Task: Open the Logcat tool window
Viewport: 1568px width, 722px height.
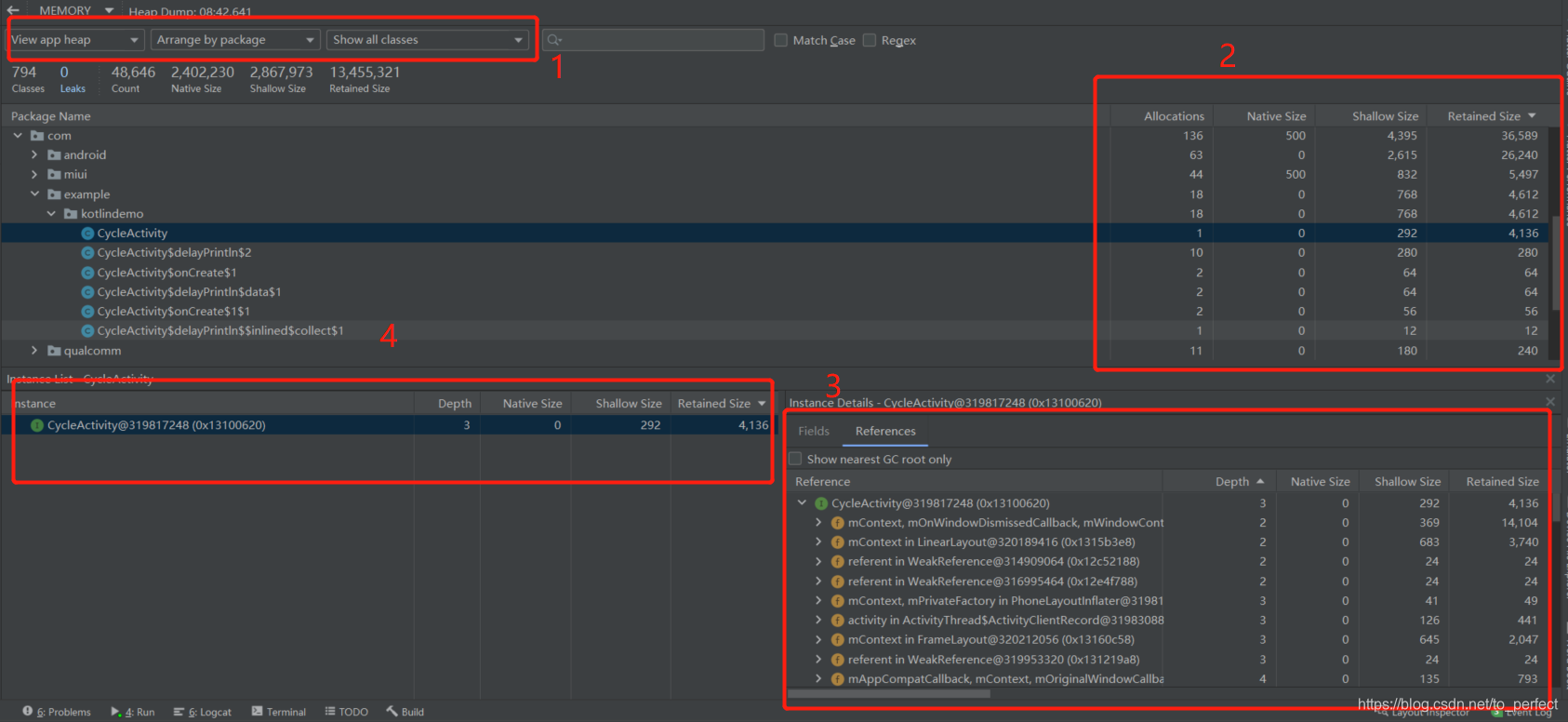Action: click(203, 712)
